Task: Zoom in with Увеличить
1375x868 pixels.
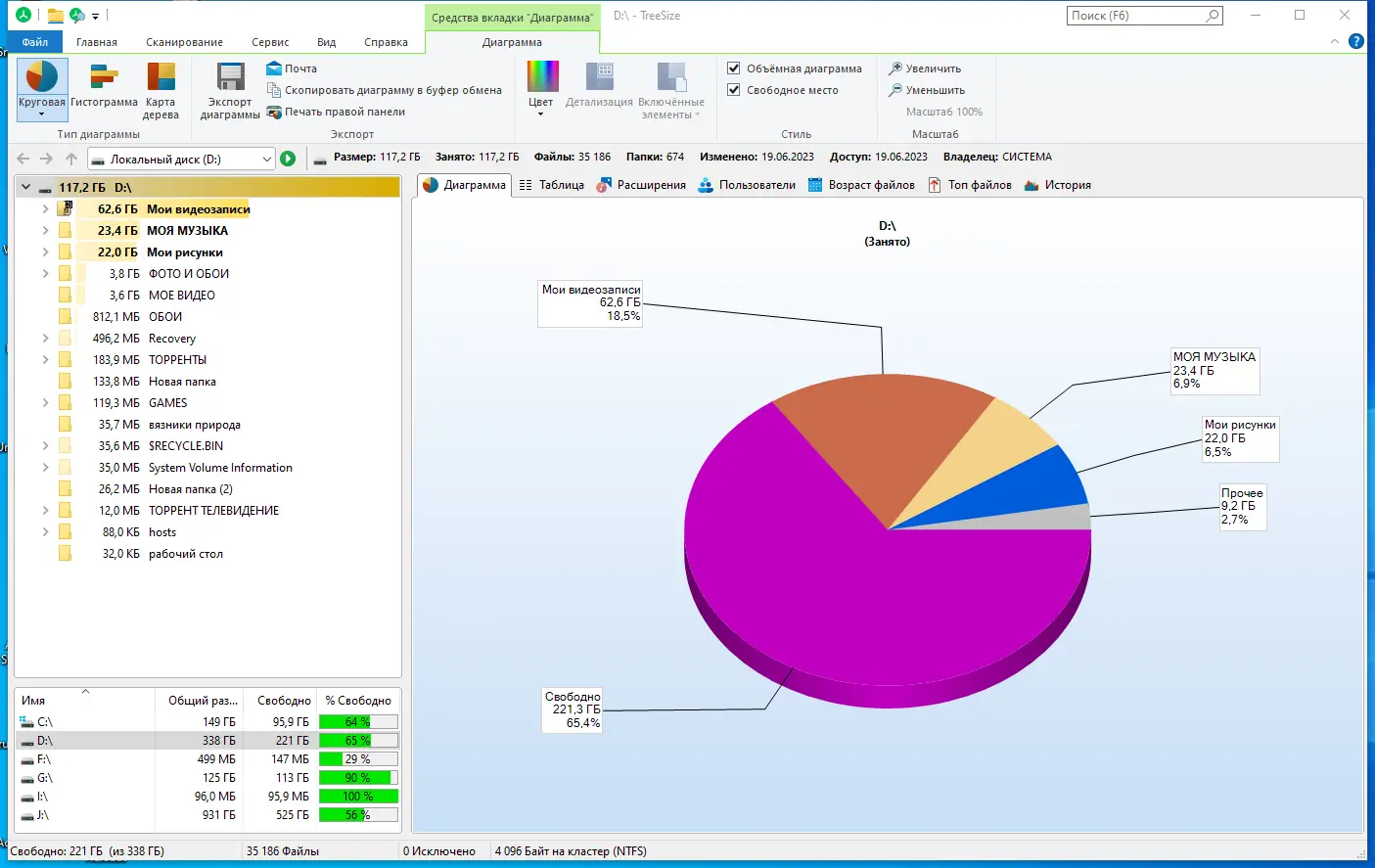Action: coord(925,69)
